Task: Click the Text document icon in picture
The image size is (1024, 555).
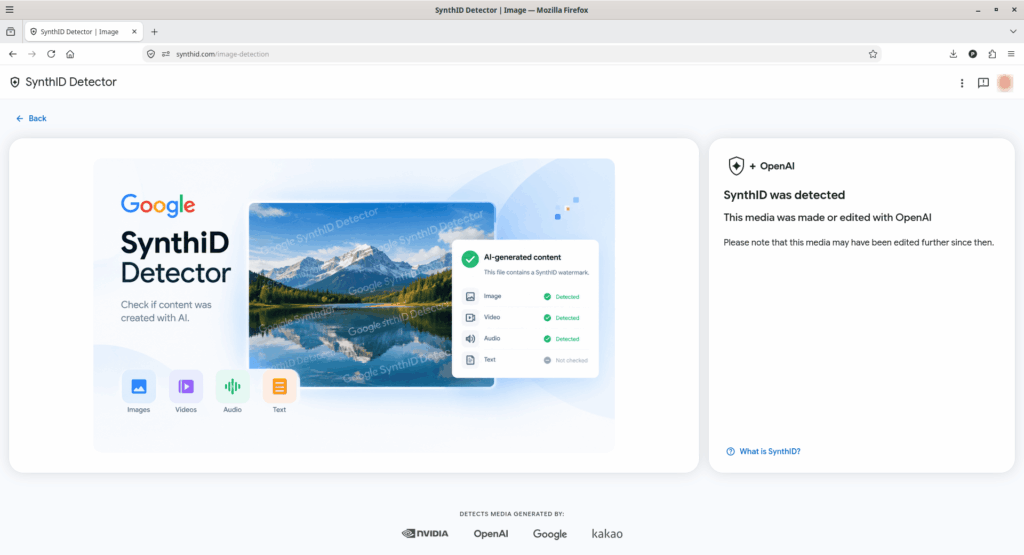Action: [280, 387]
